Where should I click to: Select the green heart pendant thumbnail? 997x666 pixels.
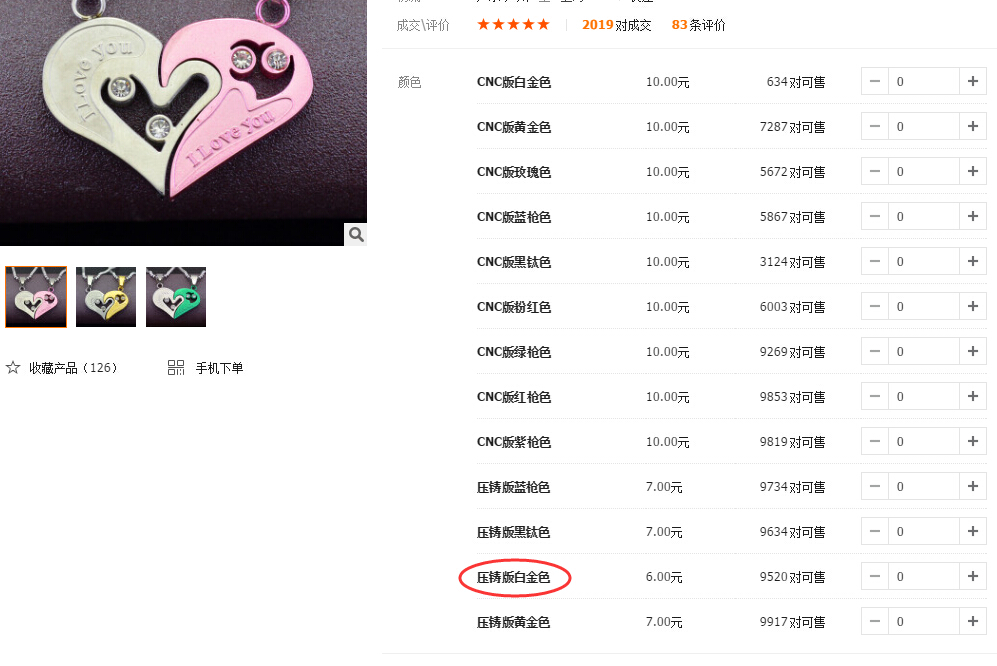click(176, 297)
